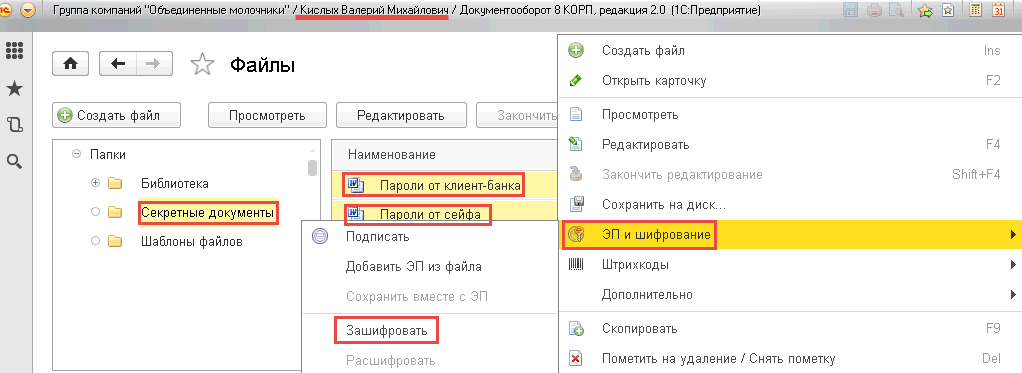The height and width of the screenshot is (373, 1022).
Task: Open Favorites star in left sidebar
Action: pos(14,89)
